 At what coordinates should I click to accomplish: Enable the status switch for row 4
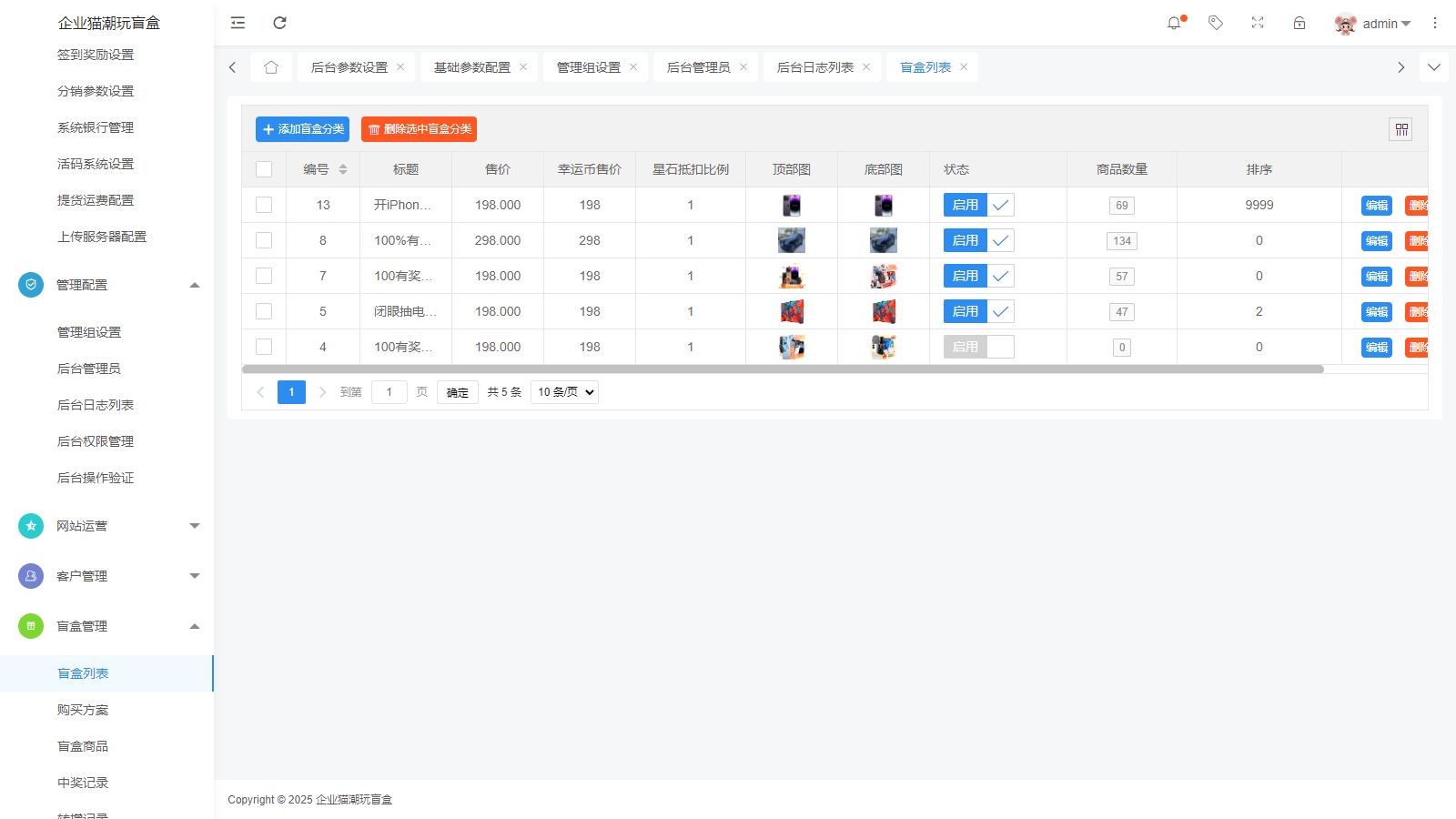pos(978,347)
